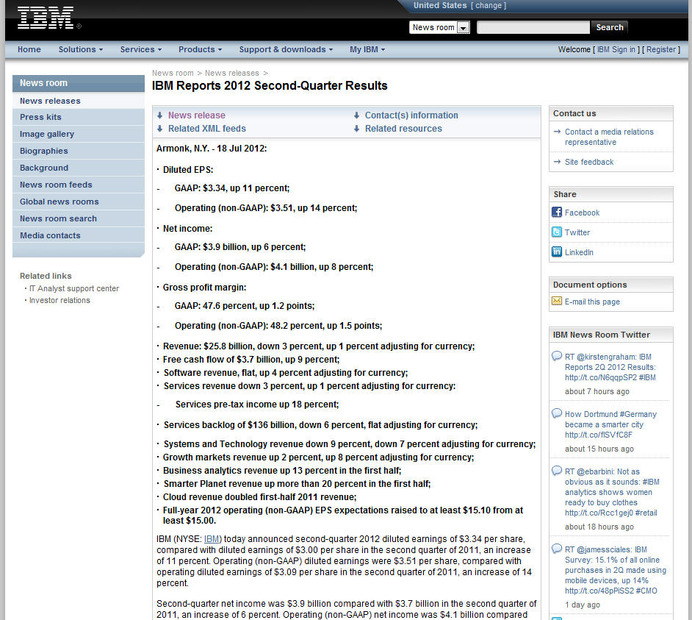692x620 pixels.
Task: Click "IBM Reports 2012 Second-Quarter Results" heading
Action: click(x=270, y=86)
